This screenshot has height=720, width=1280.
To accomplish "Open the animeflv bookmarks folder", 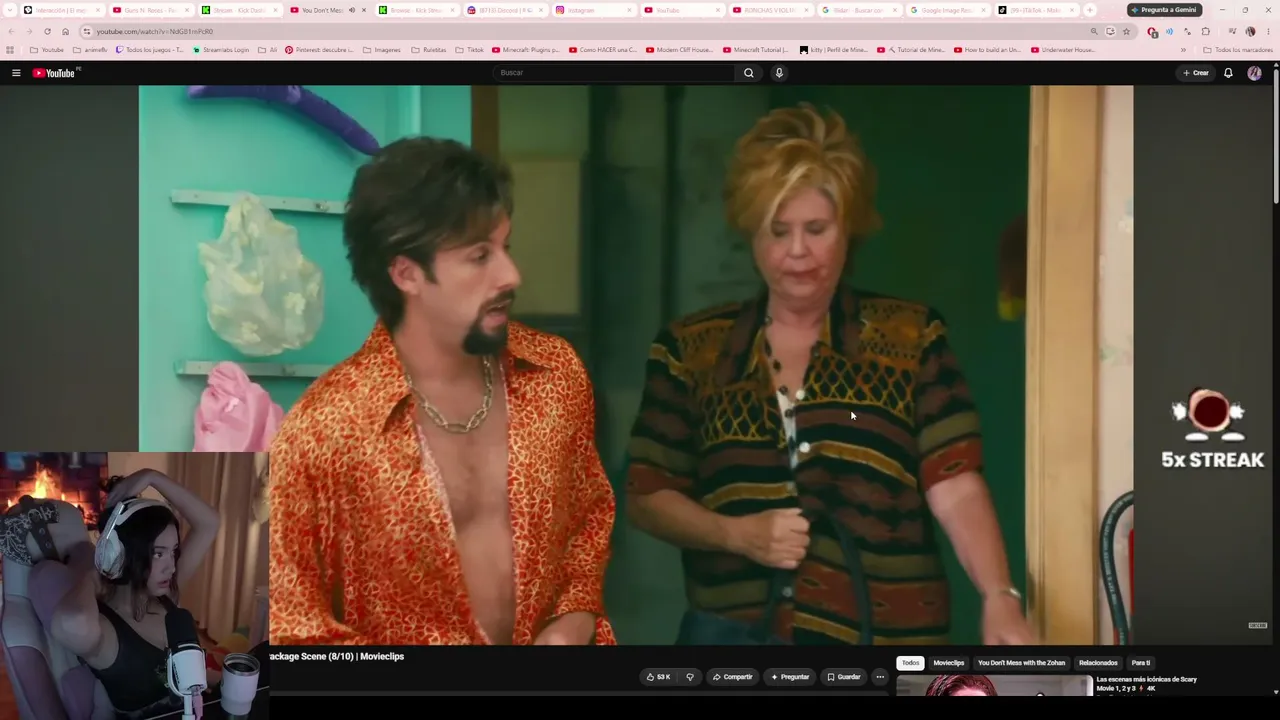I will (90, 50).
